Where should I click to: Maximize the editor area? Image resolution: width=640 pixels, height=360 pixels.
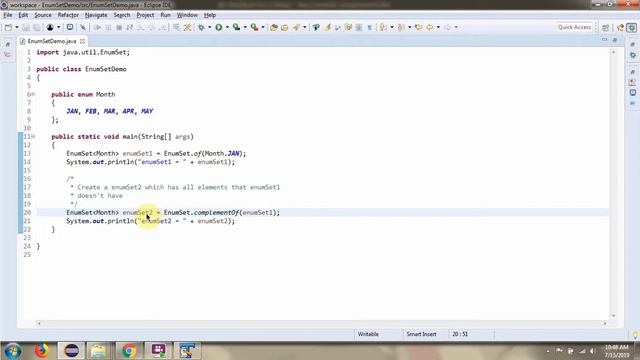click(615, 40)
